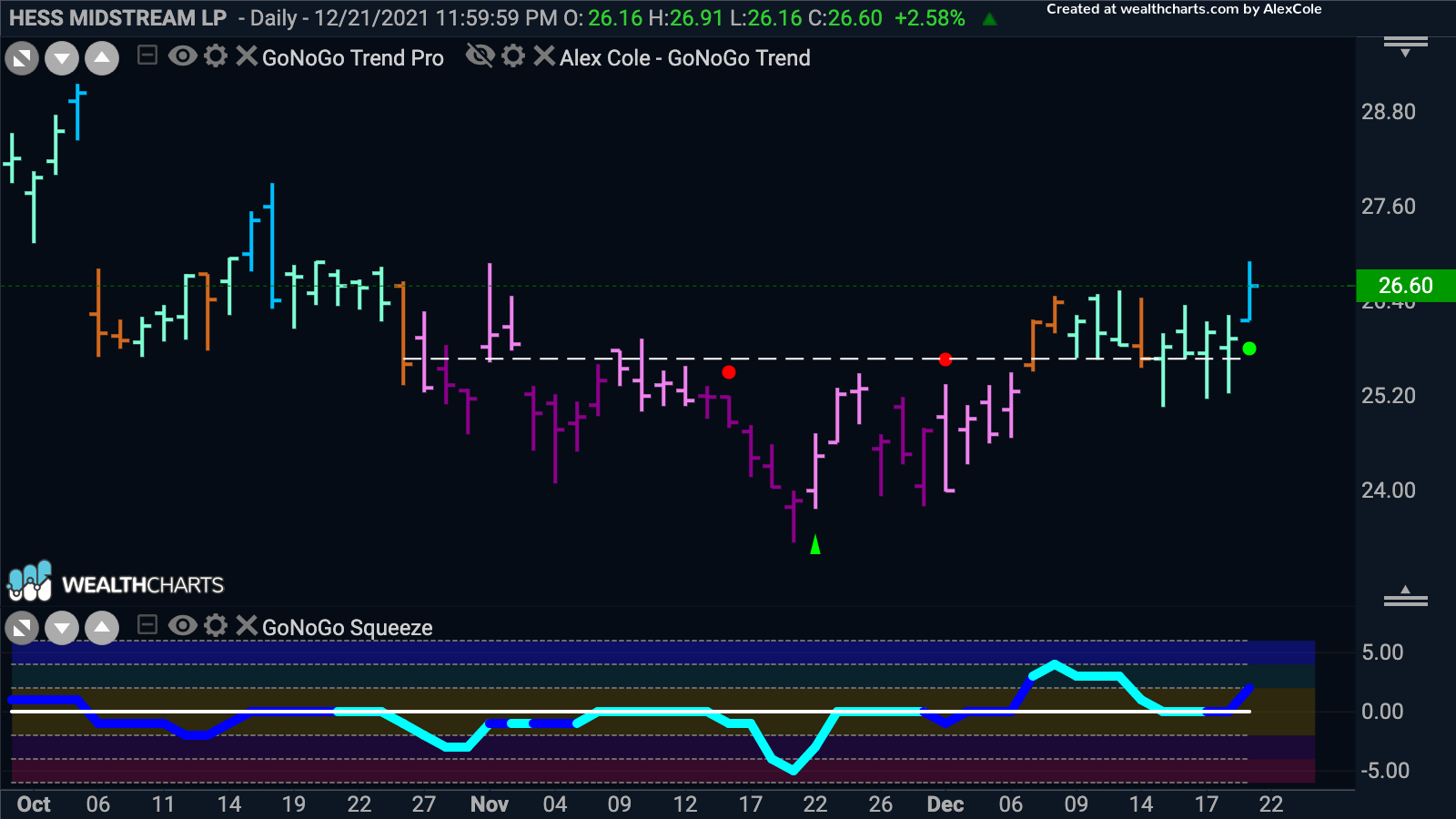Open settings for Alex Cole GoNoGo Trend
Viewport: 1456px width, 819px height.
pyautogui.click(x=513, y=56)
